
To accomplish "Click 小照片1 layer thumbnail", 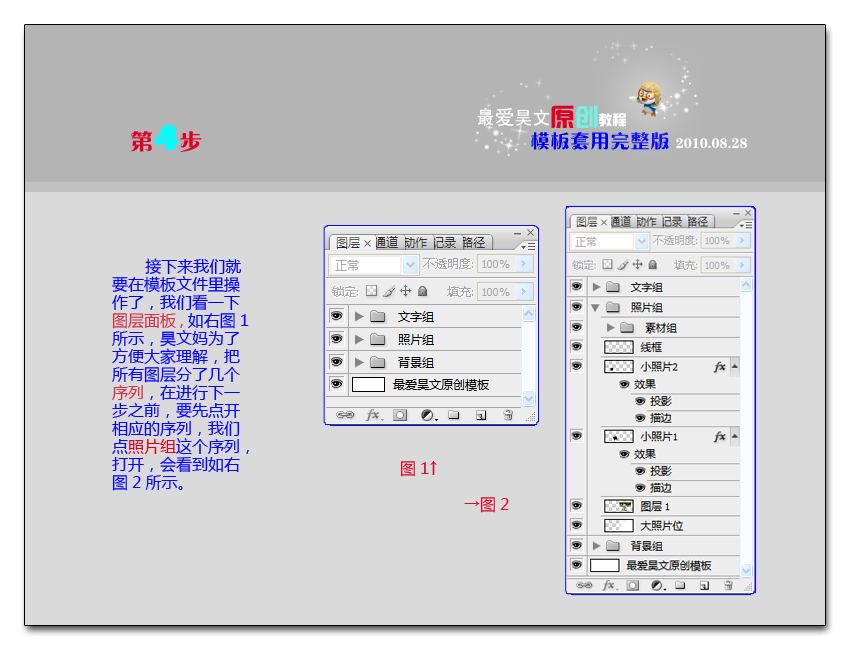I will pyautogui.click(x=619, y=436).
